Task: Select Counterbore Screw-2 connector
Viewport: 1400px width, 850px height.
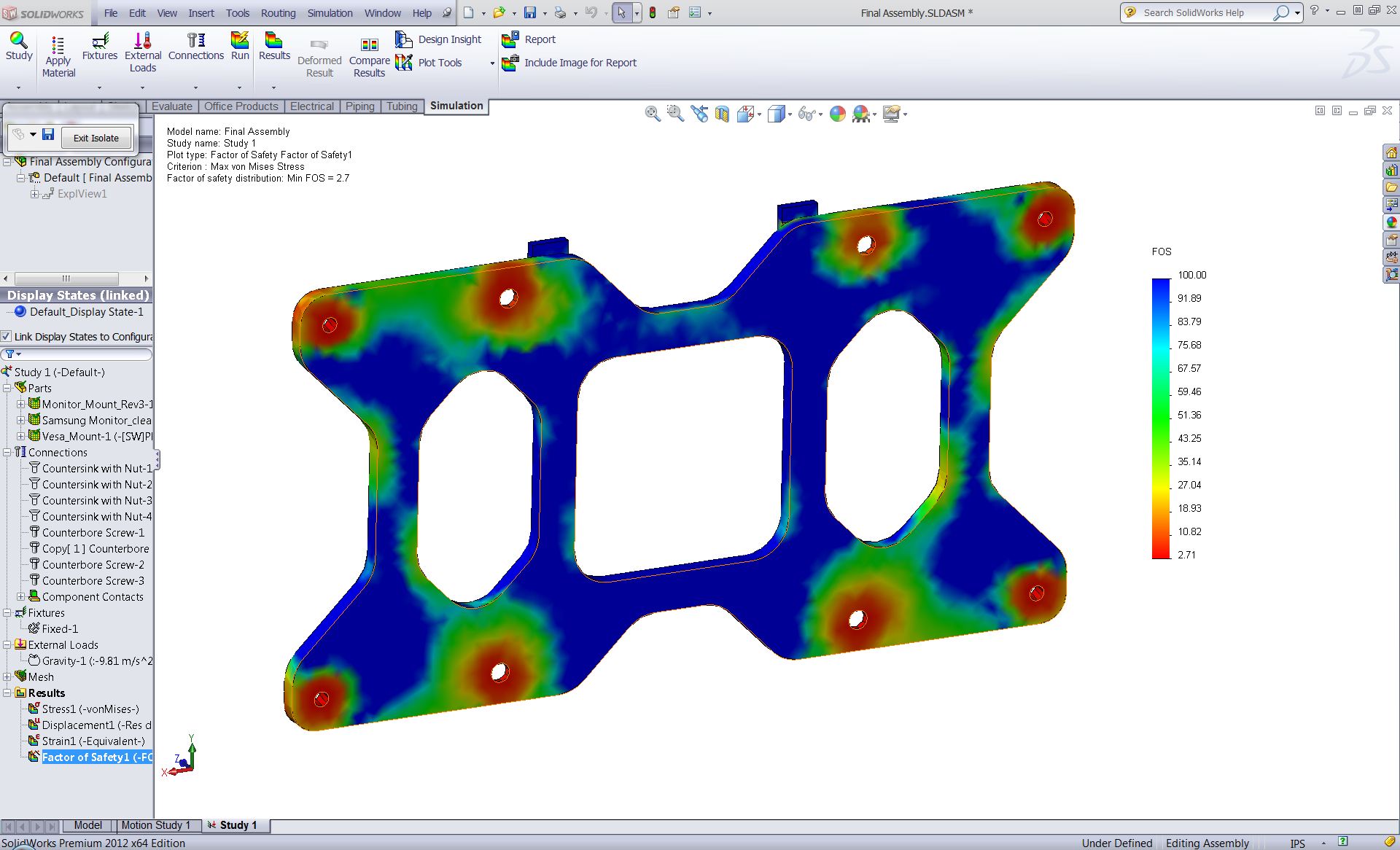Action: point(86,564)
